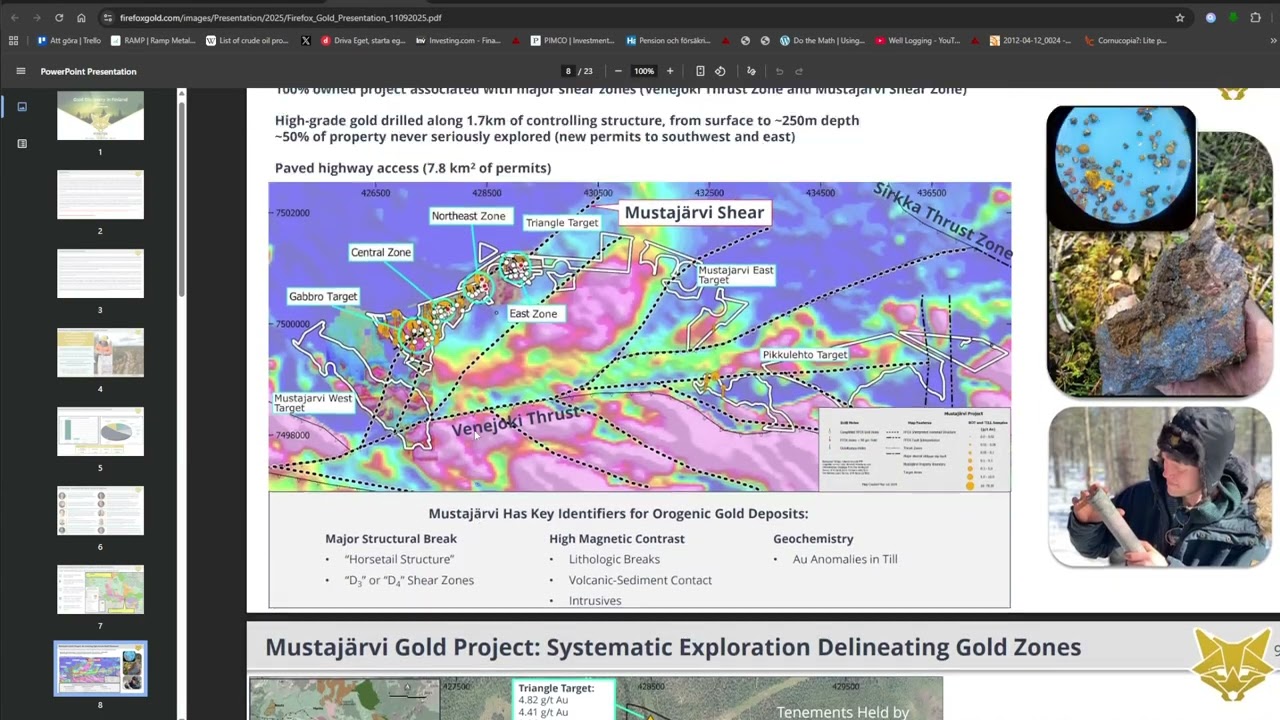Open page 3 thumbnail
Screen dimensions: 1280x720
pos(100,274)
